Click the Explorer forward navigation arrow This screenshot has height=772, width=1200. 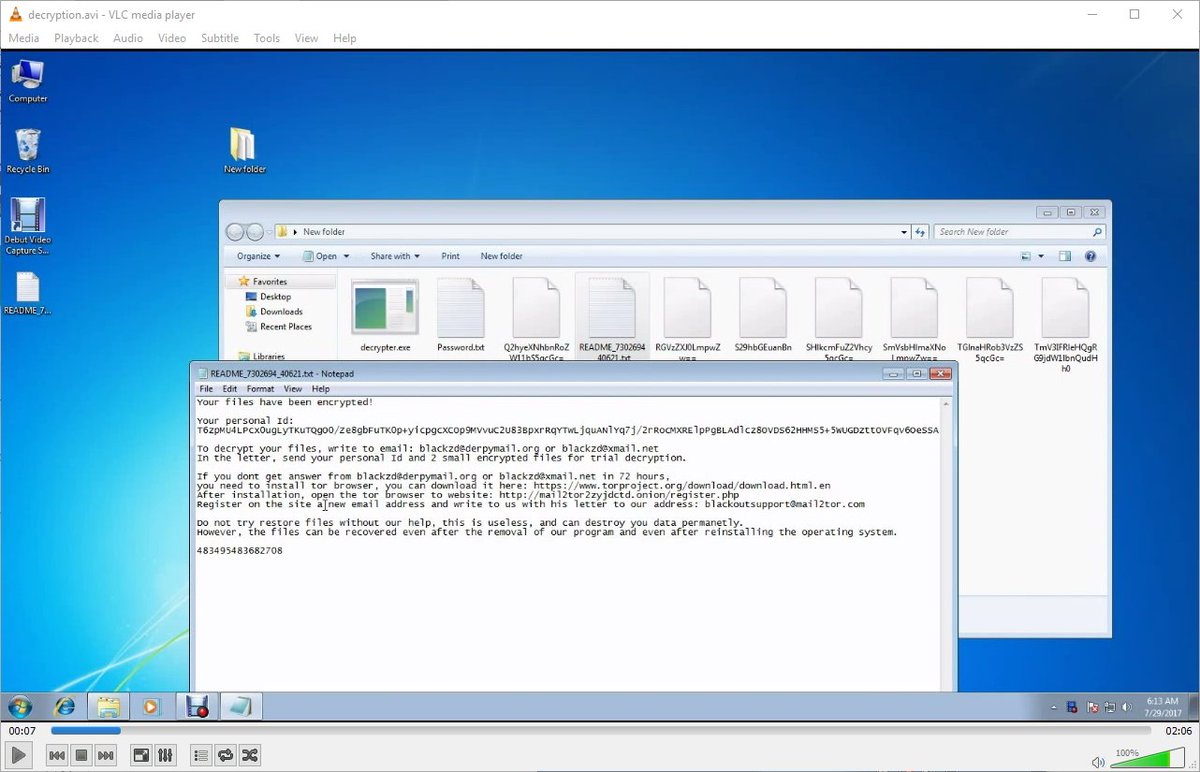pos(255,232)
